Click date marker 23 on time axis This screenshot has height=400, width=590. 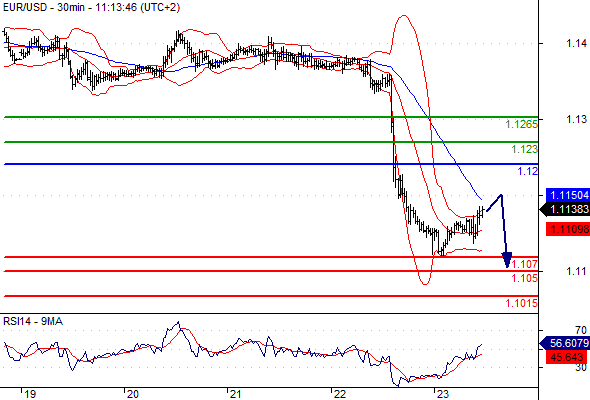coord(442,394)
